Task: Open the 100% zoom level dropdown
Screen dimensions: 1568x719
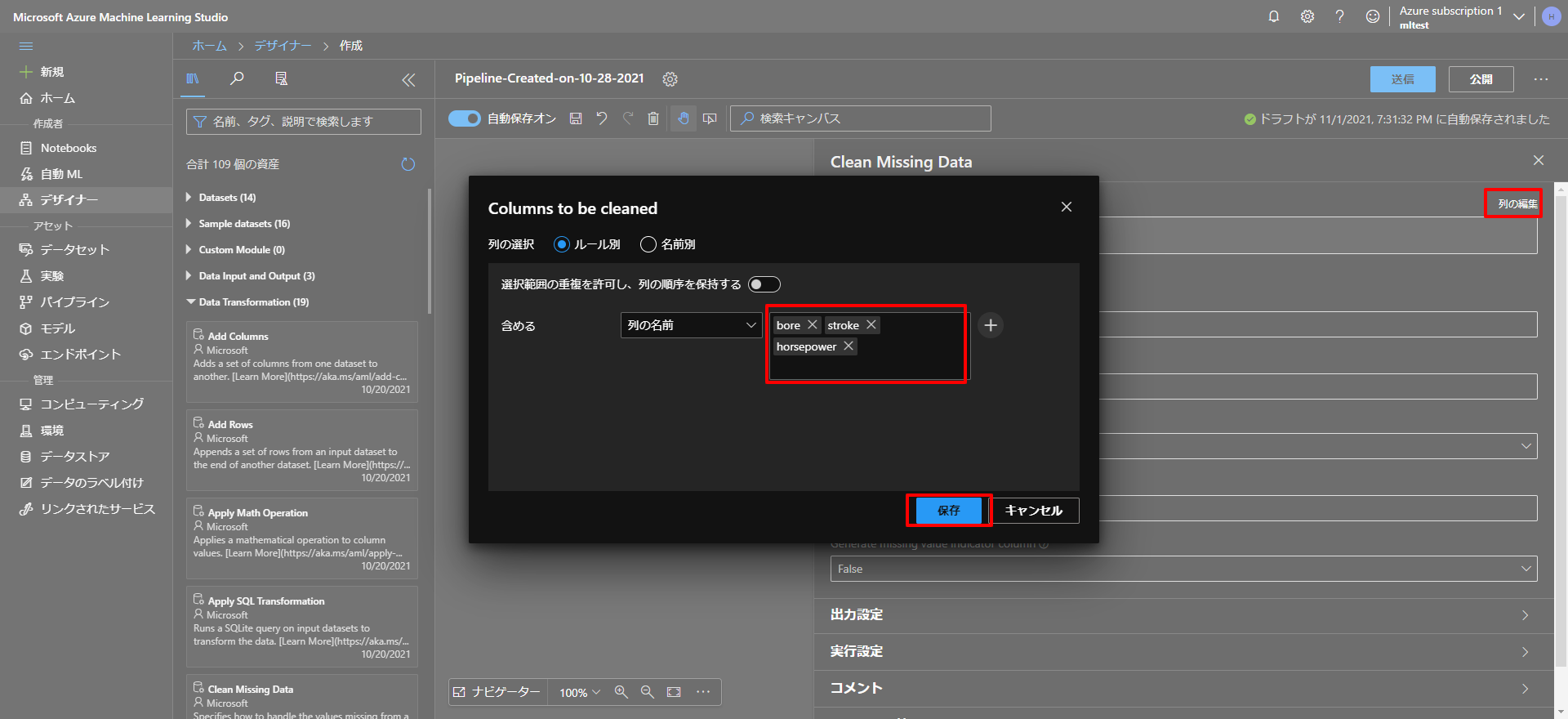Action: click(x=579, y=693)
